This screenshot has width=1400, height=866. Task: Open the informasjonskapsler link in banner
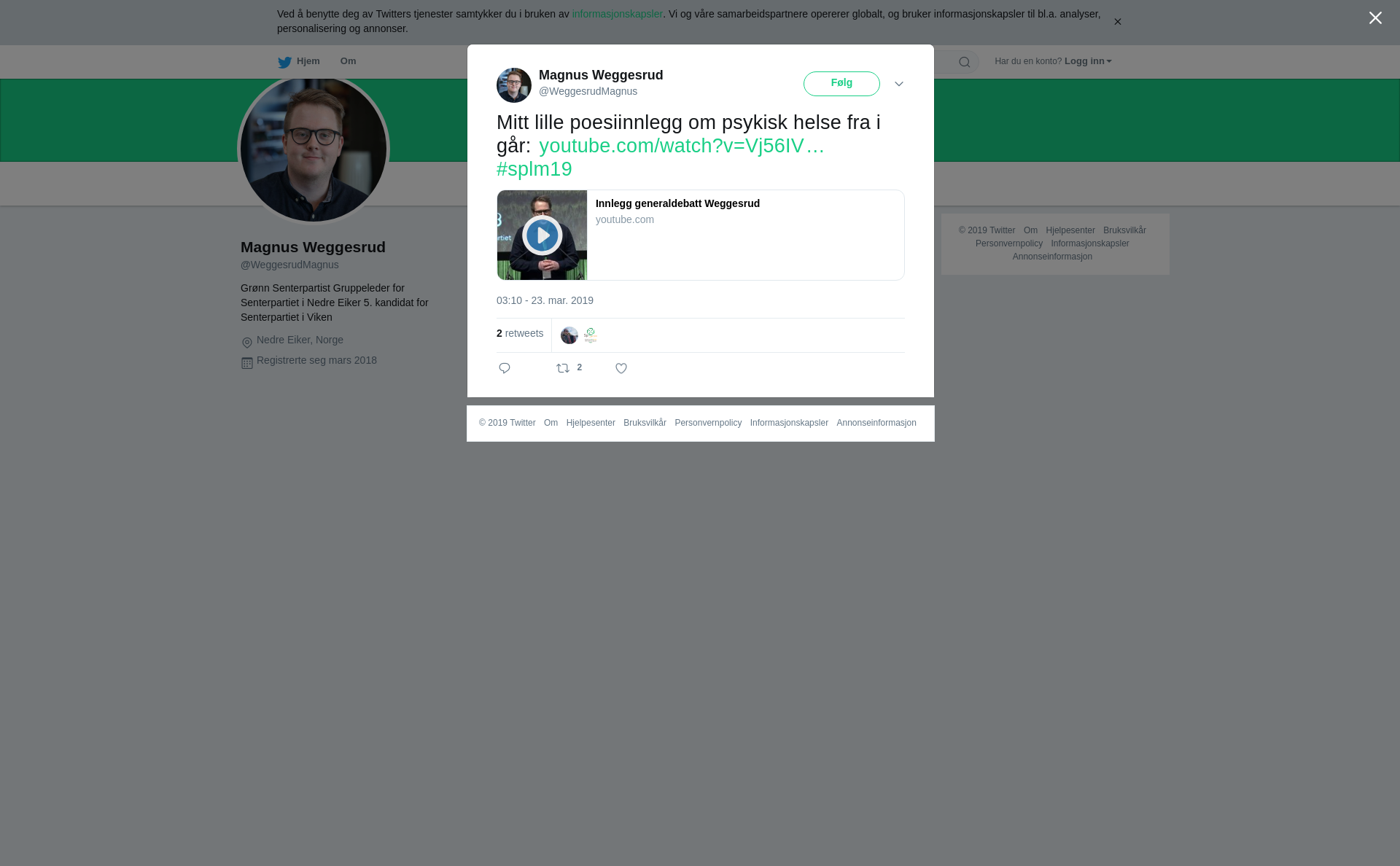coord(617,14)
